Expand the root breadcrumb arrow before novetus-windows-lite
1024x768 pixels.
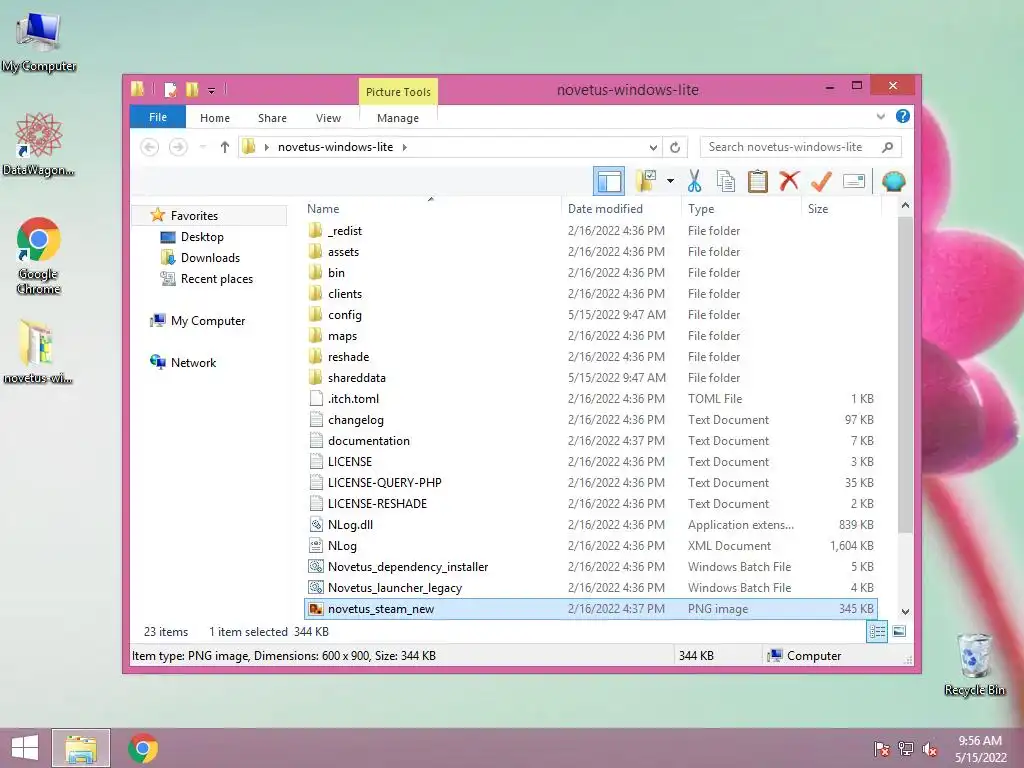pos(266,147)
